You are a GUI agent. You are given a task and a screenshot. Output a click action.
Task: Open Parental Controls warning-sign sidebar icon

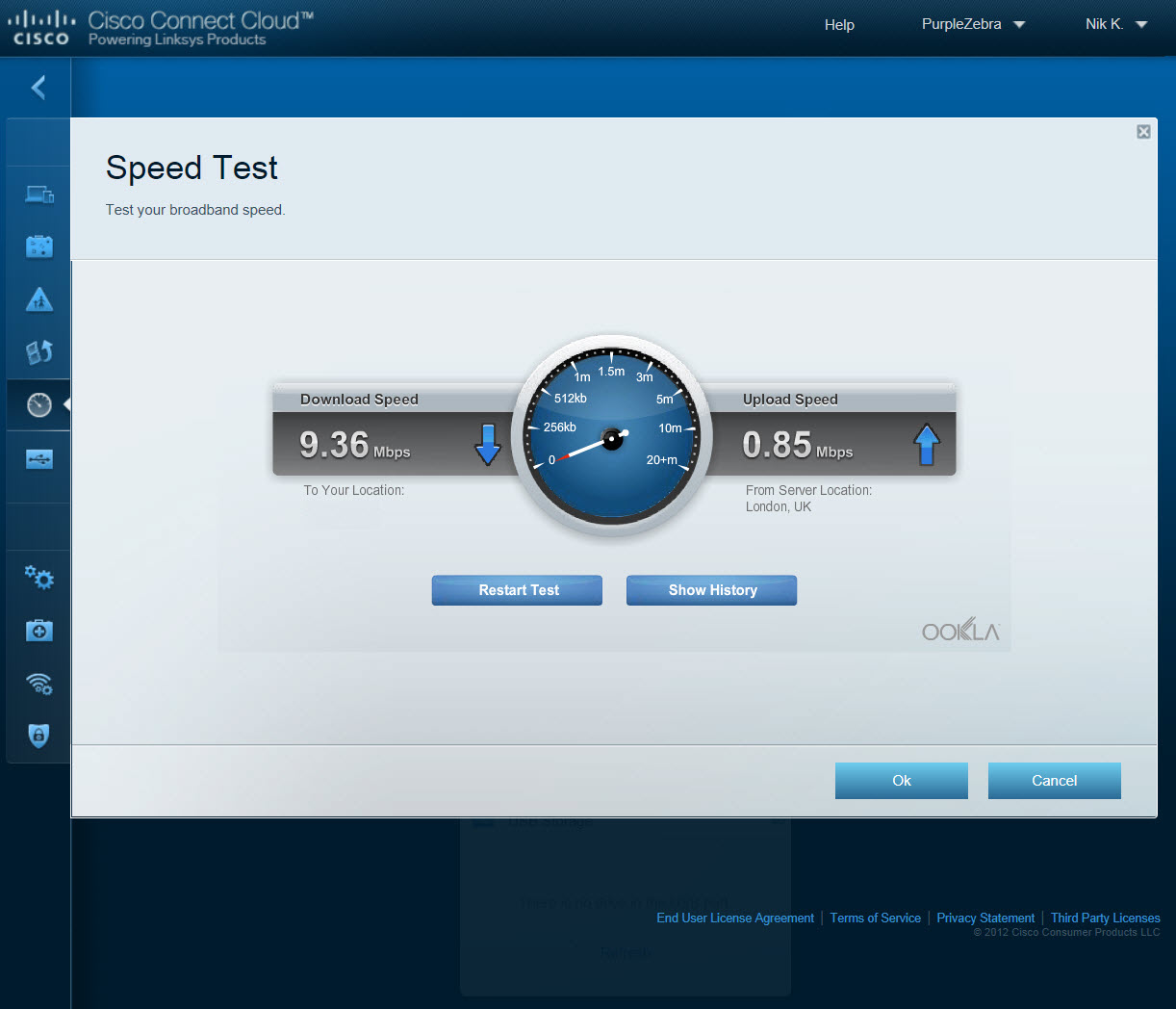(39, 299)
